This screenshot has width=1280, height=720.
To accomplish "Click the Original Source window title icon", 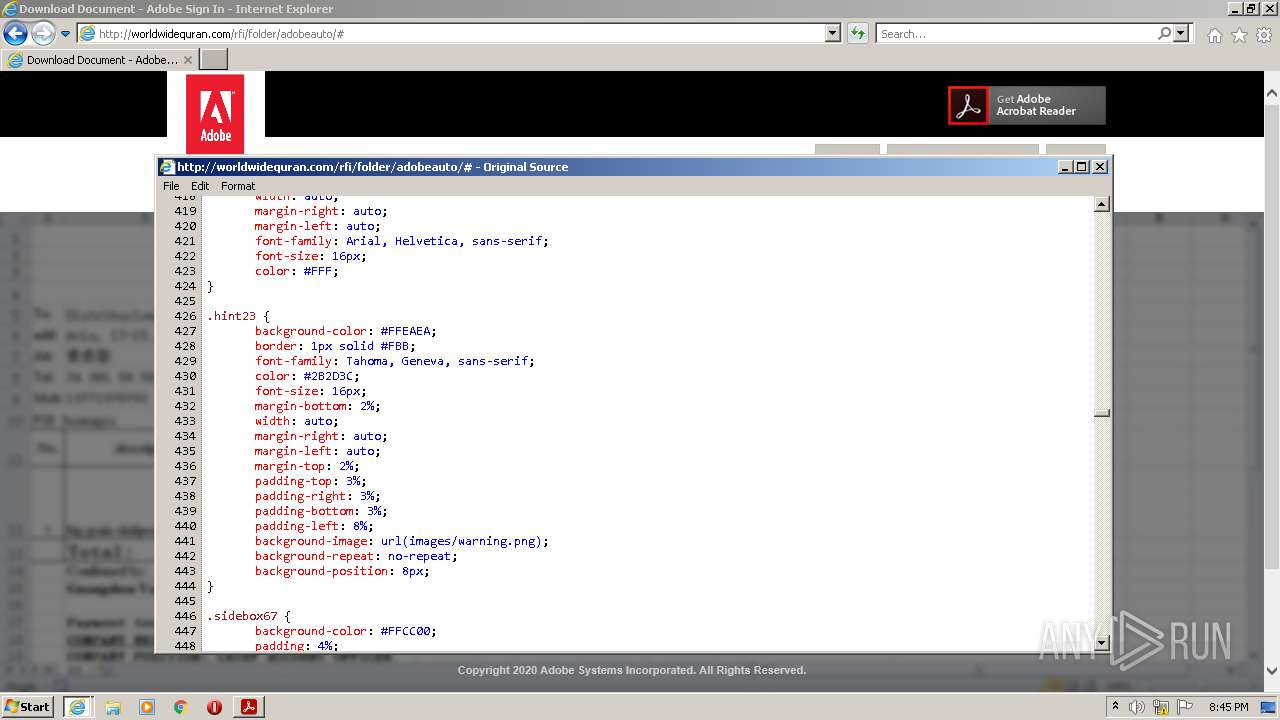I will [167, 167].
